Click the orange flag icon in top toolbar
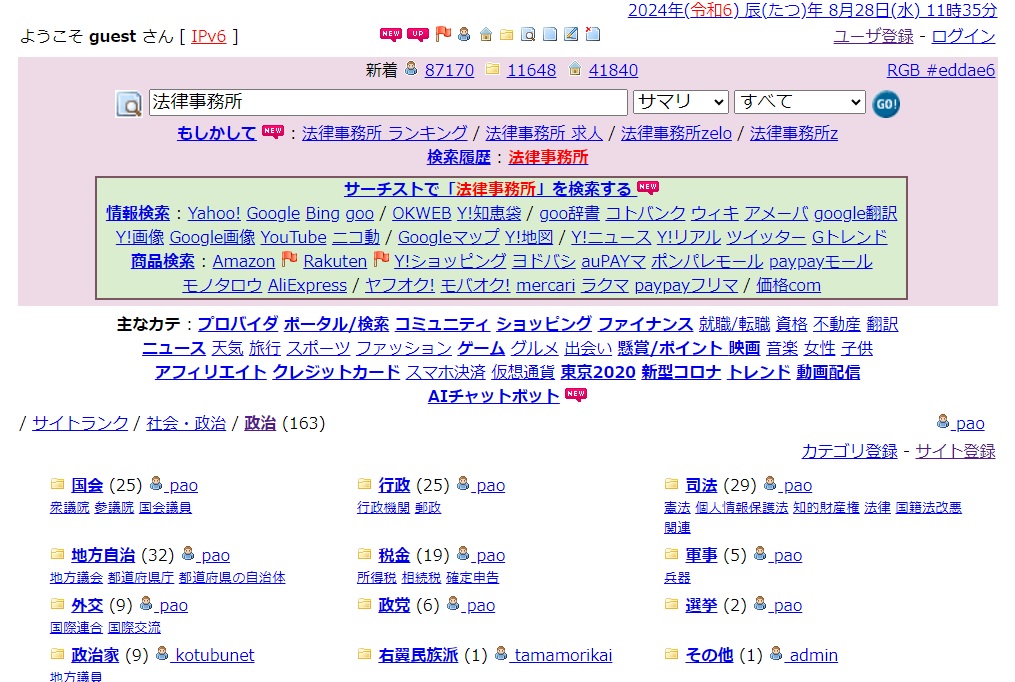 (443, 35)
